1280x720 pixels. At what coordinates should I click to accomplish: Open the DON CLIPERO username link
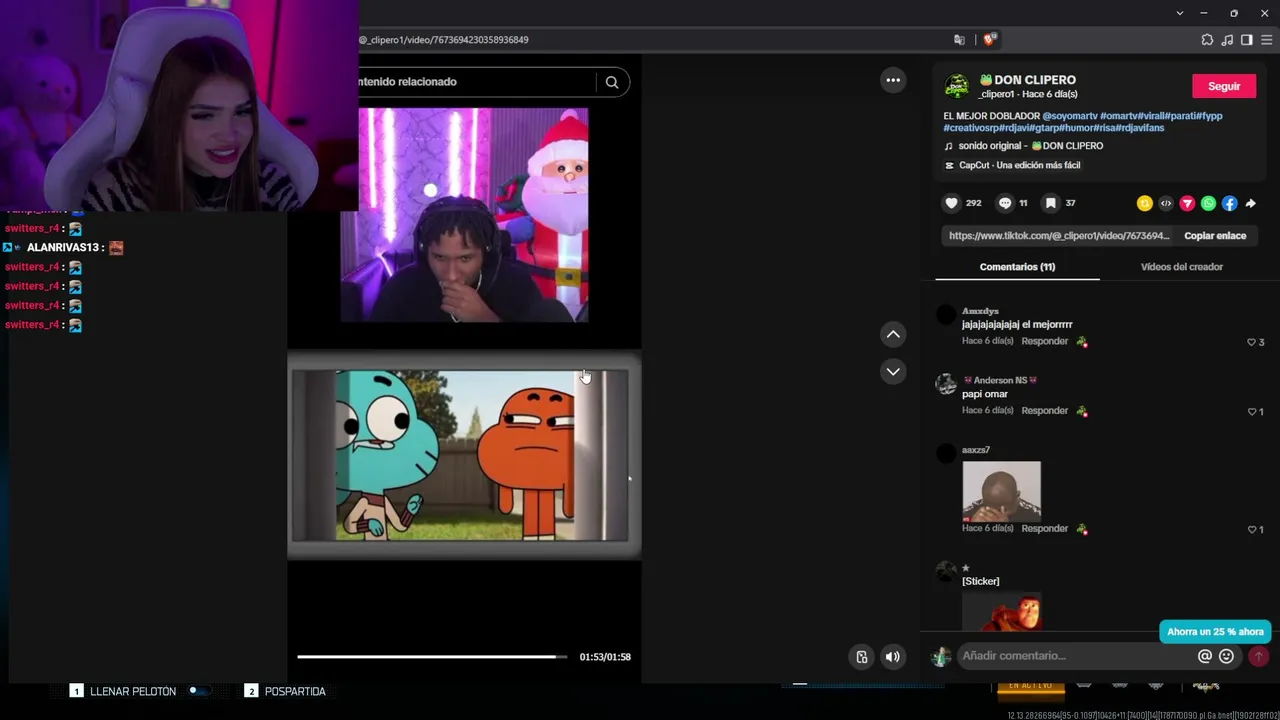[x=1027, y=80]
